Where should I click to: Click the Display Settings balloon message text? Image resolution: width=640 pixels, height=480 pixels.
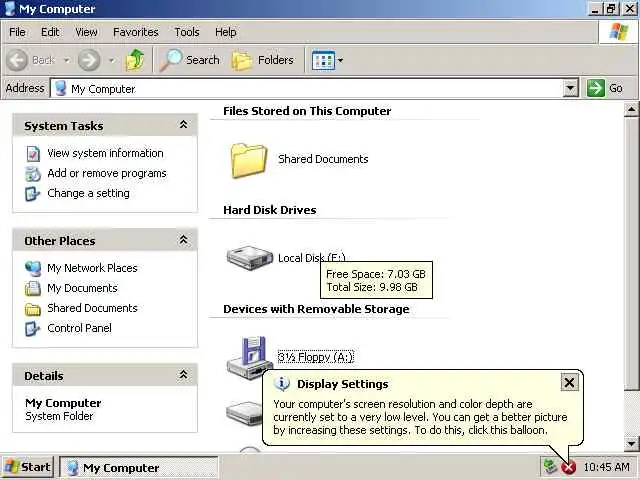420,417
